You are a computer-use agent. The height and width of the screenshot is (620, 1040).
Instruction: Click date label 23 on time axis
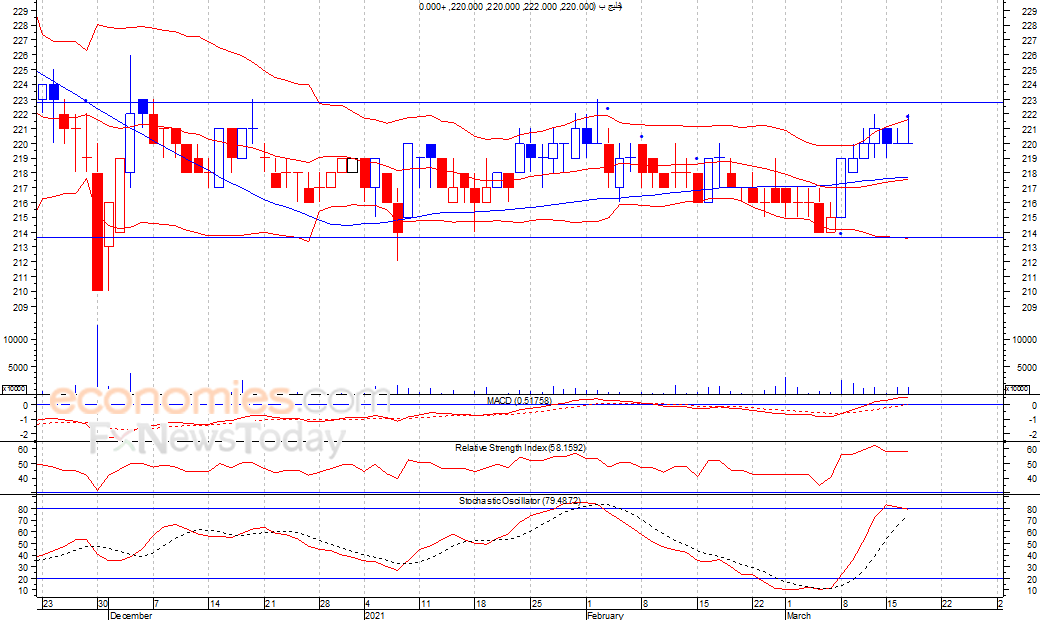tap(47, 603)
